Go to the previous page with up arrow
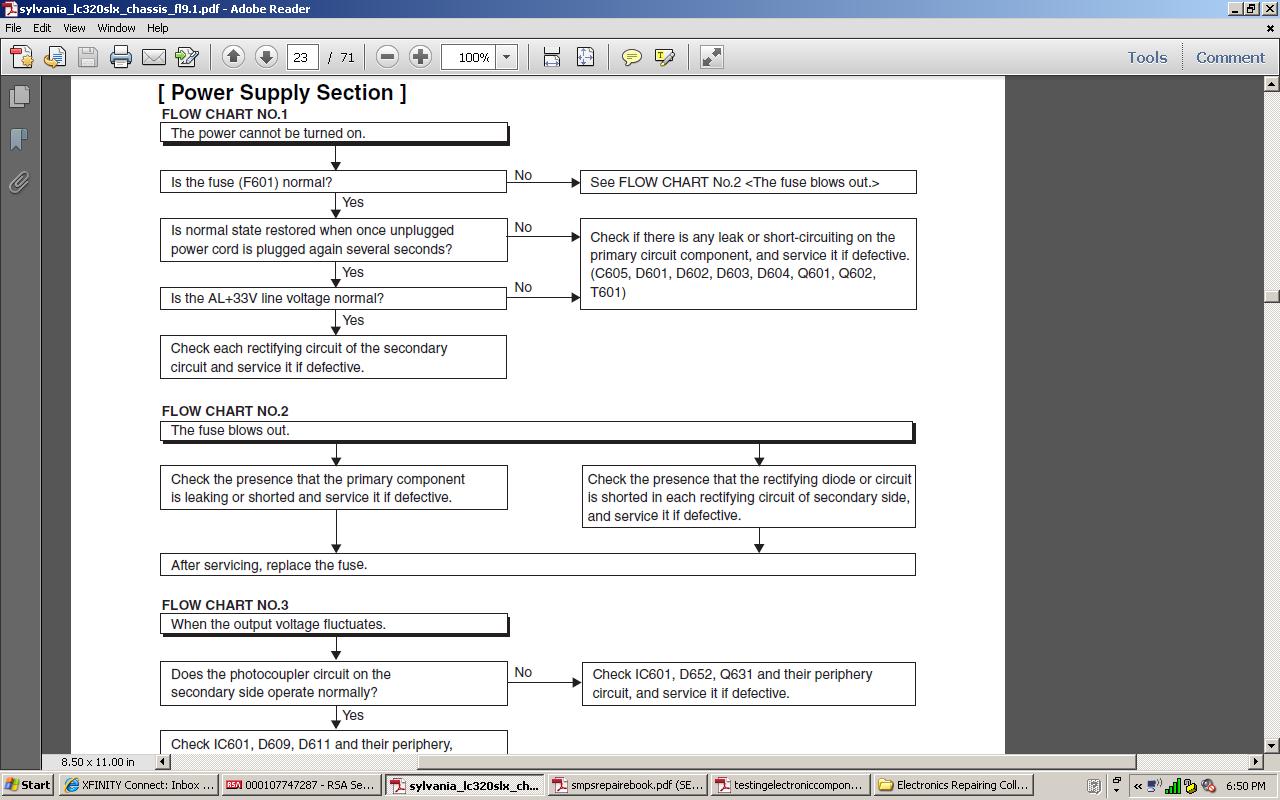The height and width of the screenshot is (800, 1280). 233,57
